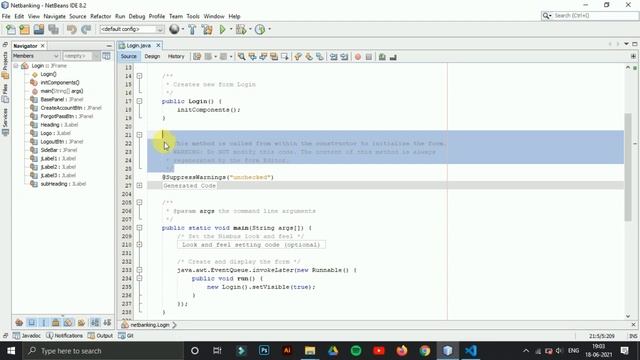Click the Profile Project clock icon

[x=260, y=29]
